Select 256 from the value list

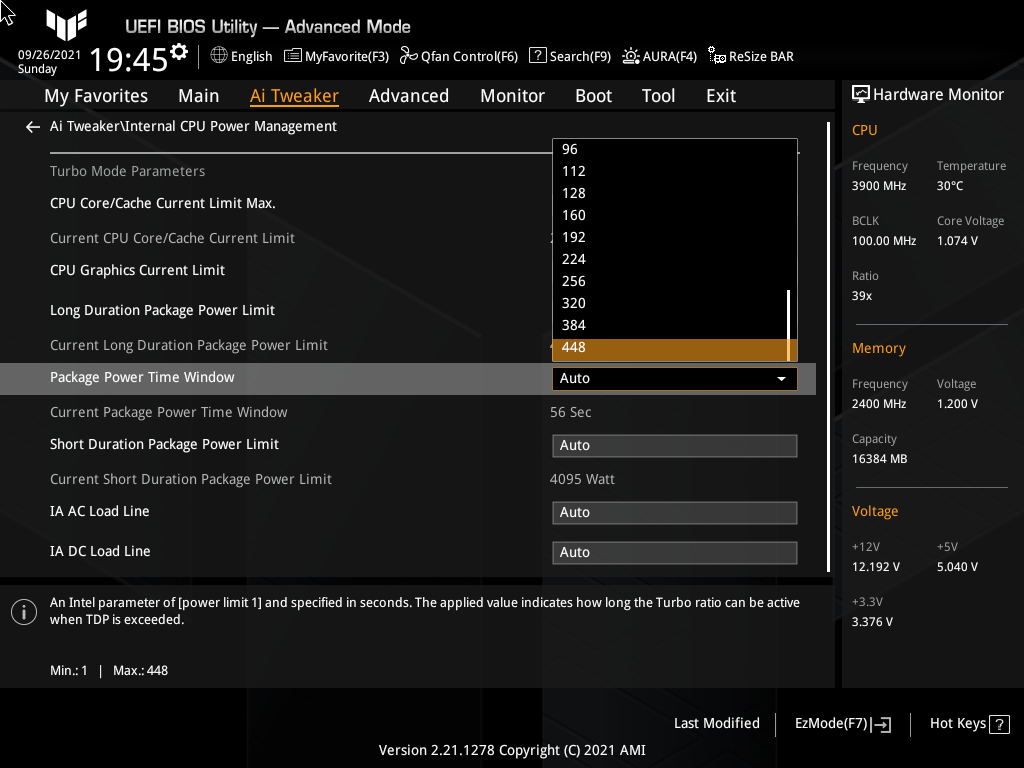pos(674,281)
